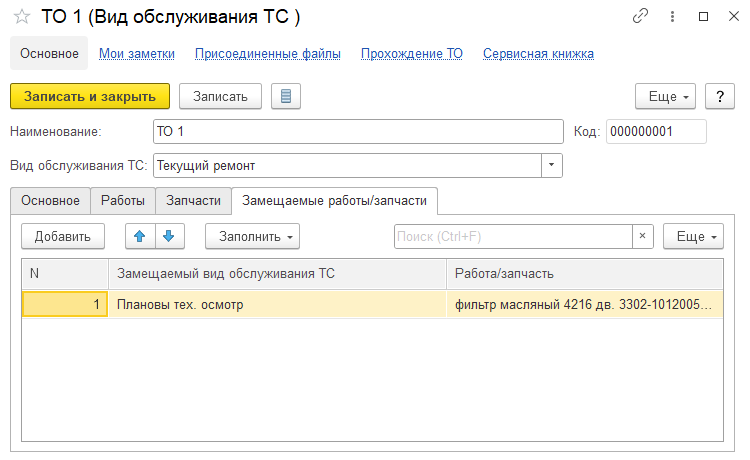Open the table's Еще menu
This screenshot has width=750, height=460.
pos(692,236)
